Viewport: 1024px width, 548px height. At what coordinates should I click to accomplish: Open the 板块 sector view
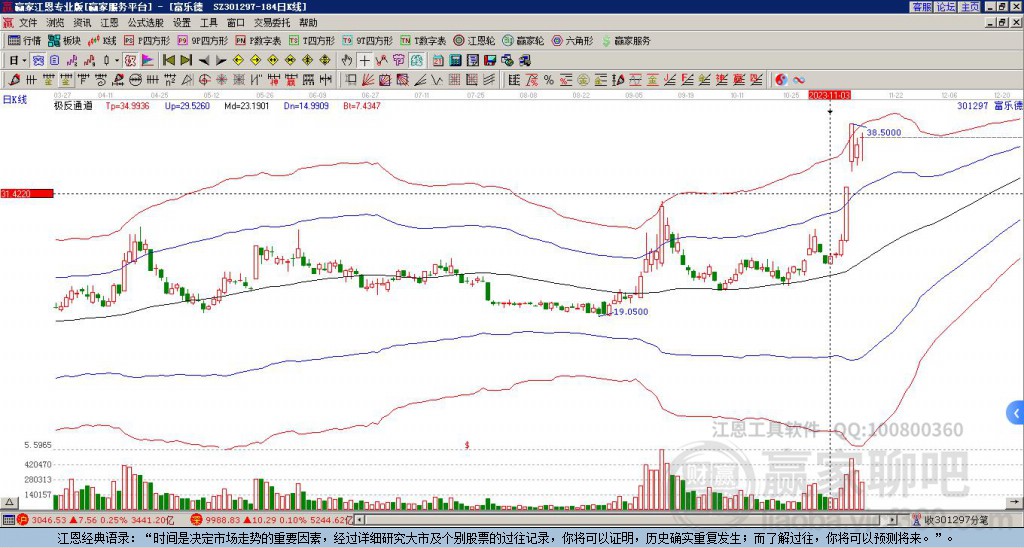(x=64, y=40)
